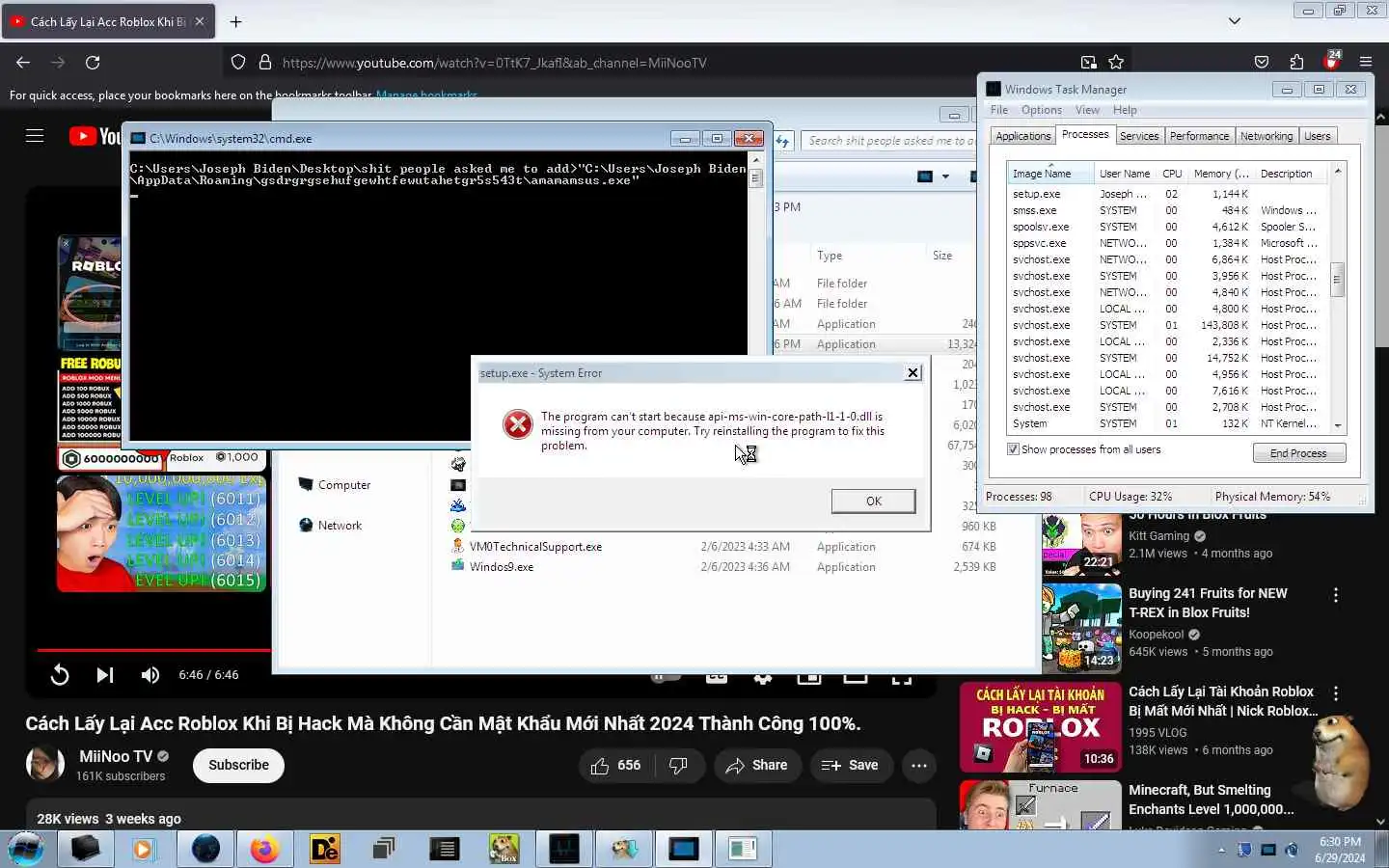Show site security padlock info
This screenshot has width=1389, height=868.
265,63
